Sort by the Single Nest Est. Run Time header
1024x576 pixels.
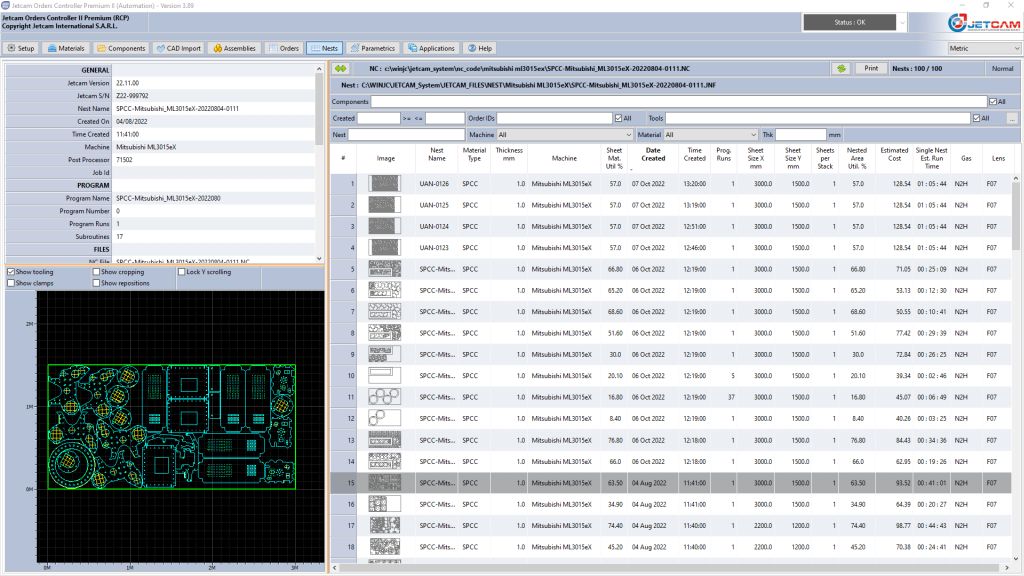(931, 158)
